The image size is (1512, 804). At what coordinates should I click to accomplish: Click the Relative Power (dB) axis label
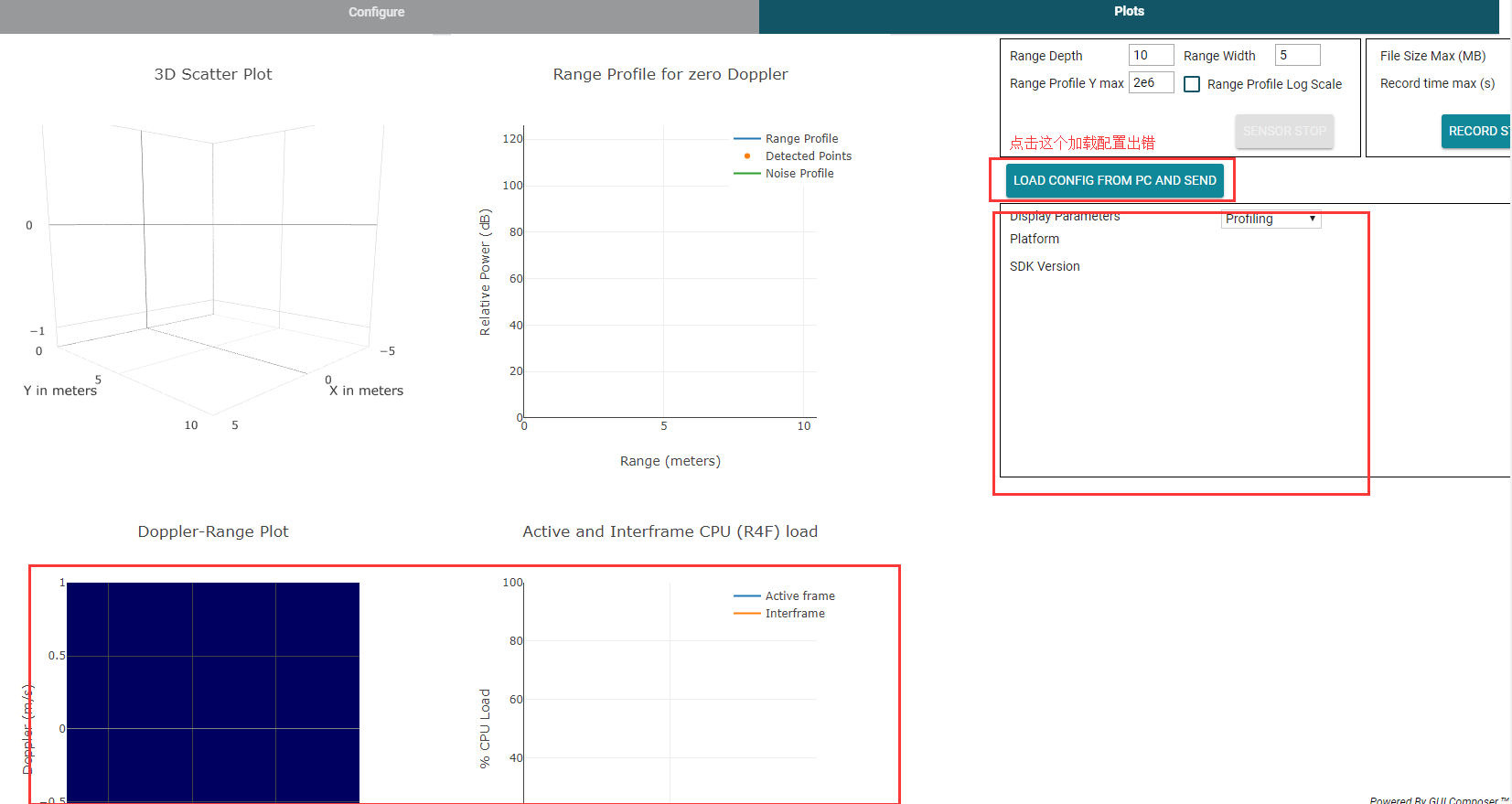tap(485, 273)
